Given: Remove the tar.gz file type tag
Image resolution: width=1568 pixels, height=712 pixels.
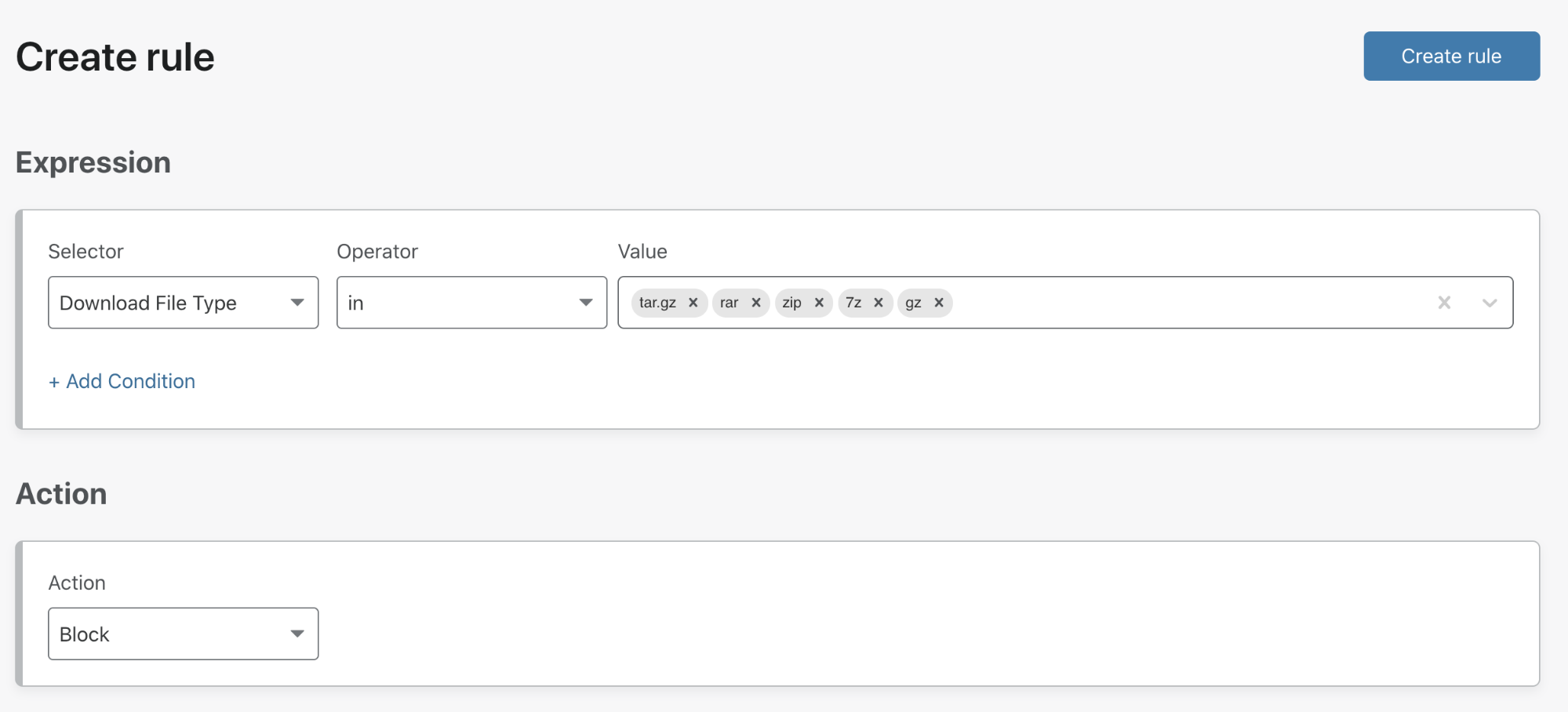Looking at the screenshot, I should click(x=693, y=303).
